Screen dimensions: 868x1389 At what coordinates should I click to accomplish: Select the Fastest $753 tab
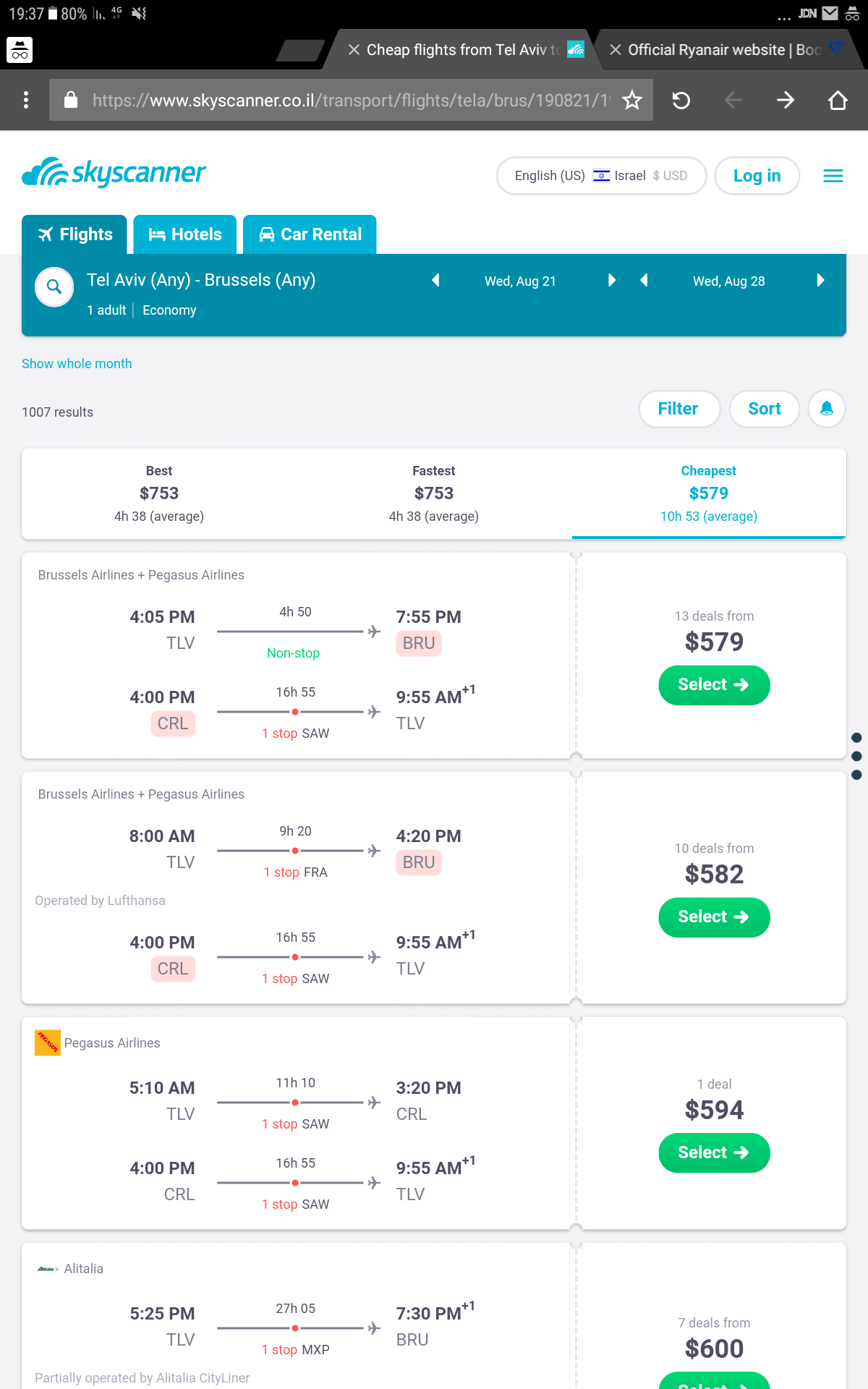coord(434,493)
